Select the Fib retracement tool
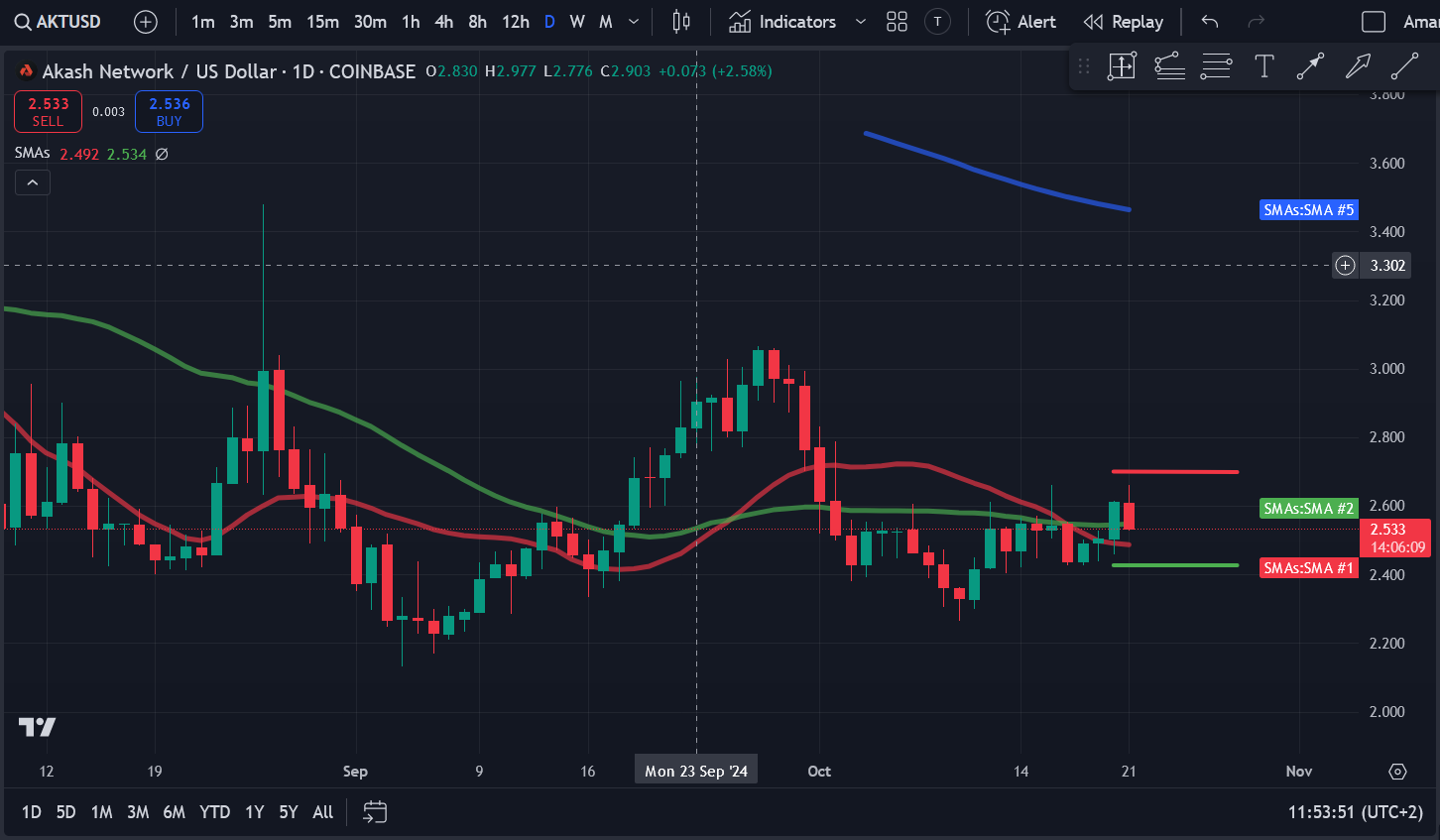The image size is (1440, 840). tap(1169, 66)
